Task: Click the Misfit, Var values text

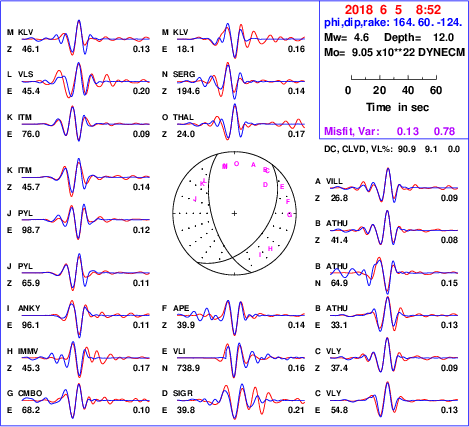Action: pos(390,131)
